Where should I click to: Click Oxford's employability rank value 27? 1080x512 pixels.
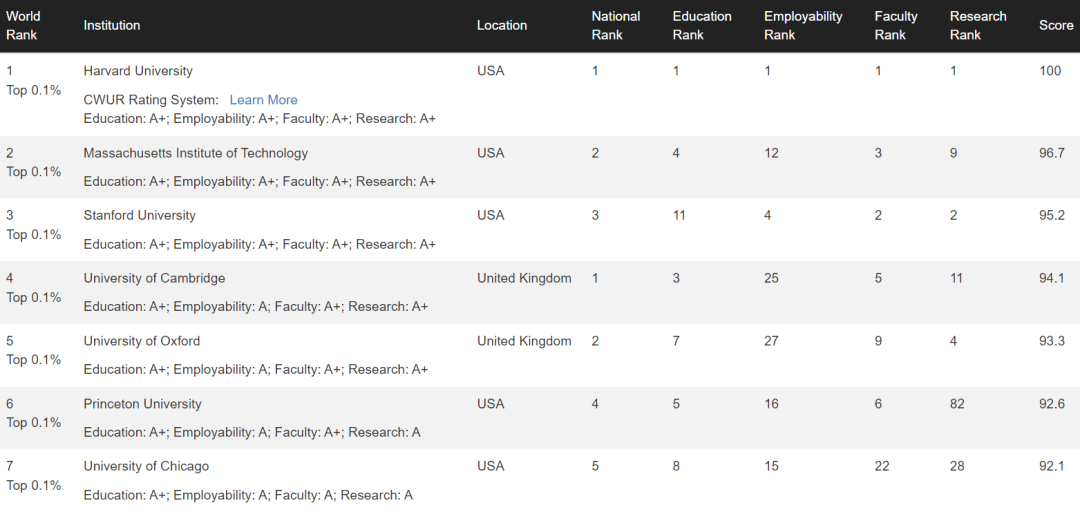point(771,341)
